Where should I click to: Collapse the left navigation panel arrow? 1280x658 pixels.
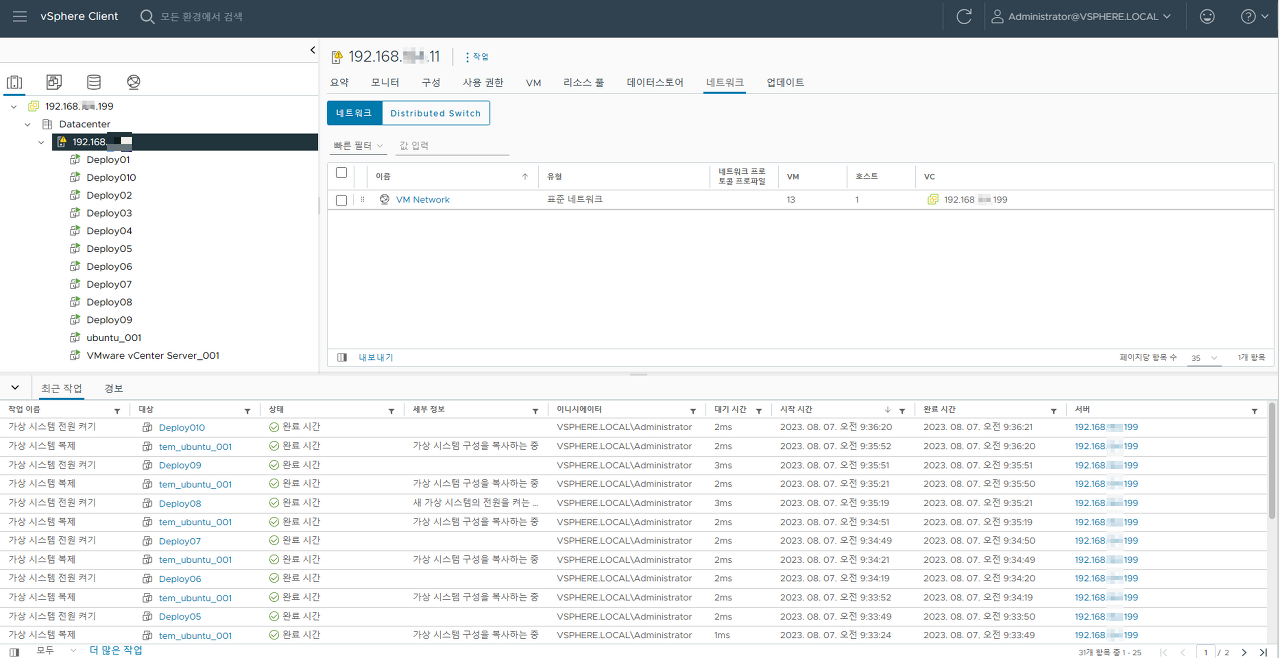(x=312, y=50)
